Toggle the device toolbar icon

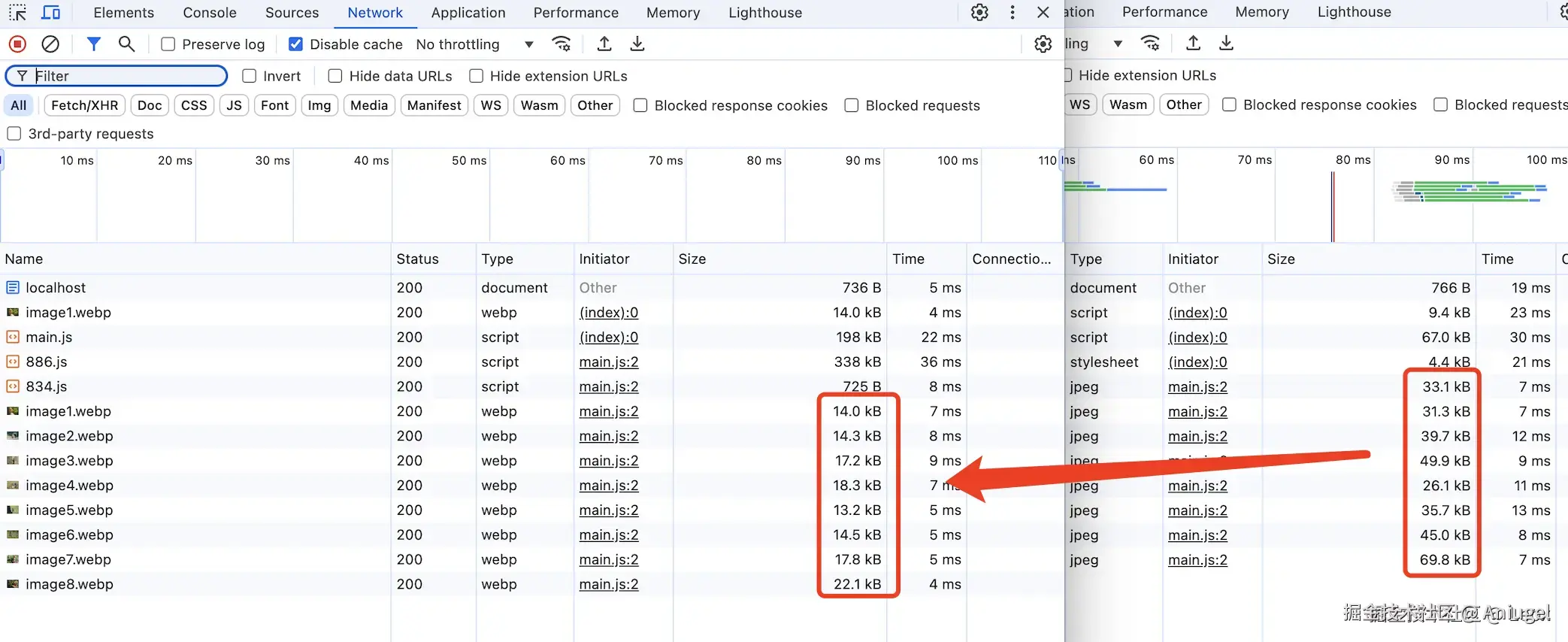point(51,13)
